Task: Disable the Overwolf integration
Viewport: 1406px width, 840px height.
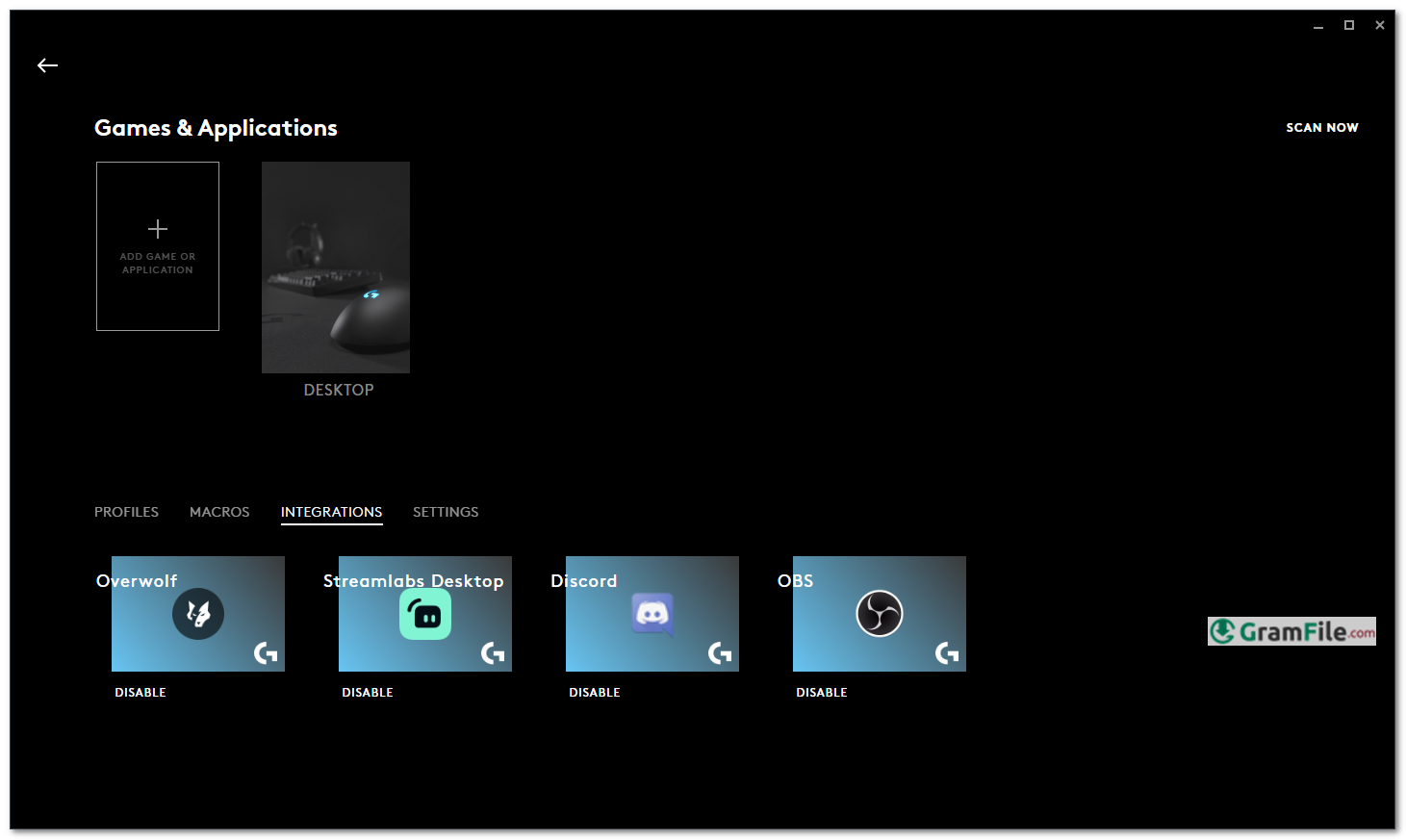Action: coord(141,693)
